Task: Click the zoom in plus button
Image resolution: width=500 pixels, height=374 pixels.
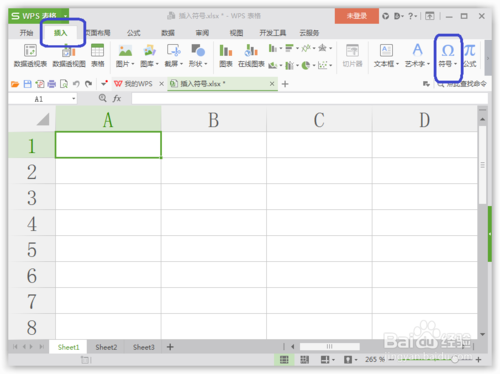Action: click(x=479, y=360)
